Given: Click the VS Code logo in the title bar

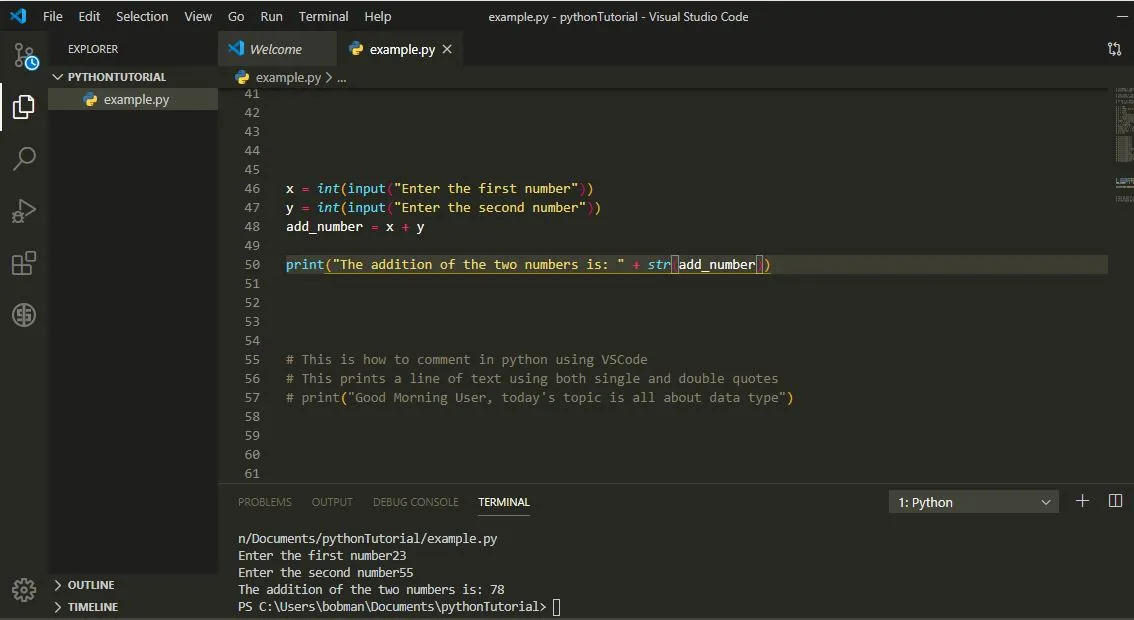Looking at the screenshot, I should 18,16.
